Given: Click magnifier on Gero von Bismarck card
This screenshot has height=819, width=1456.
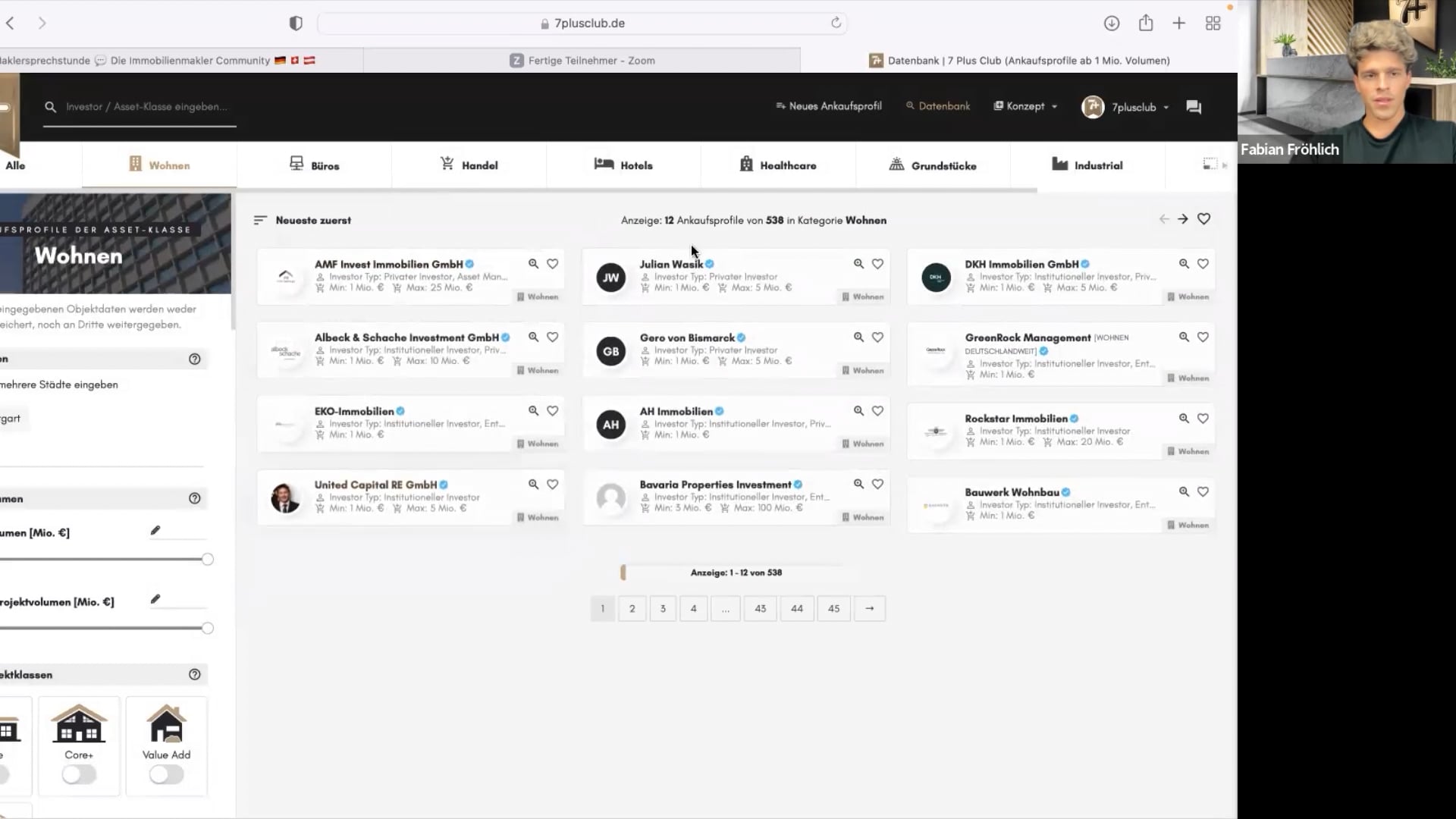Looking at the screenshot, I should (858, 337).
